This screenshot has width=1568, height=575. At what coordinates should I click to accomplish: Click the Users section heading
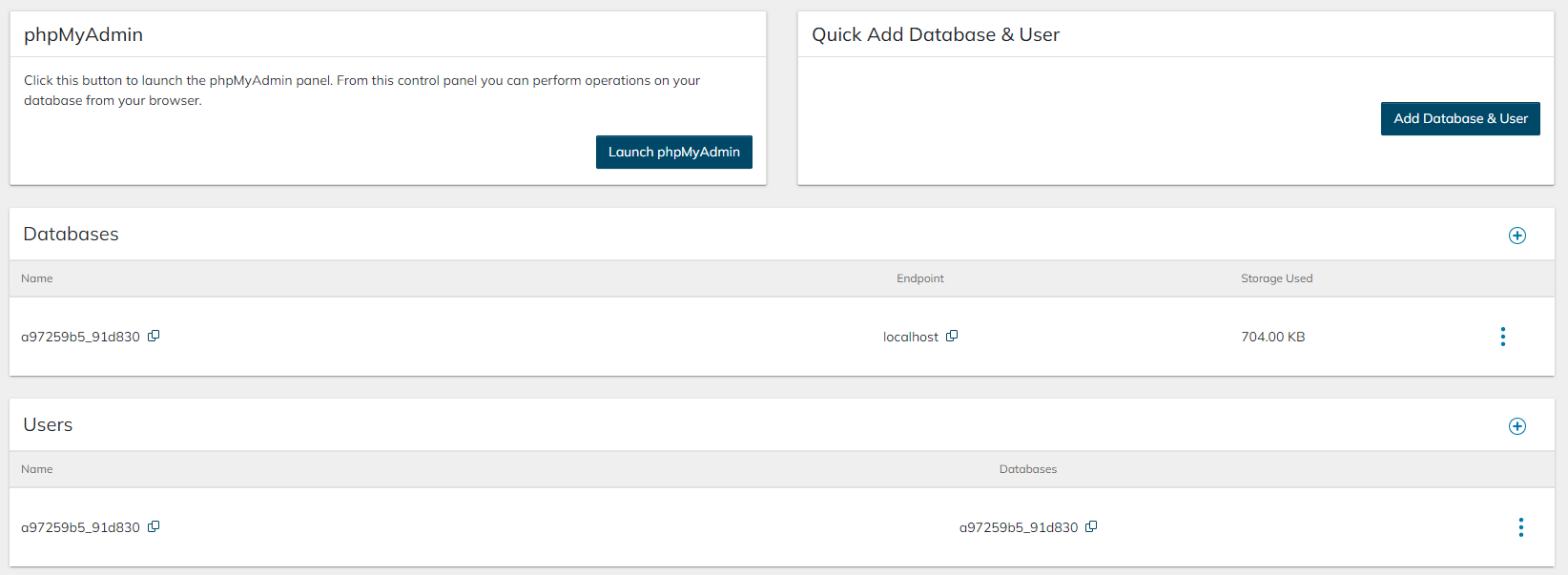(48, 424)
